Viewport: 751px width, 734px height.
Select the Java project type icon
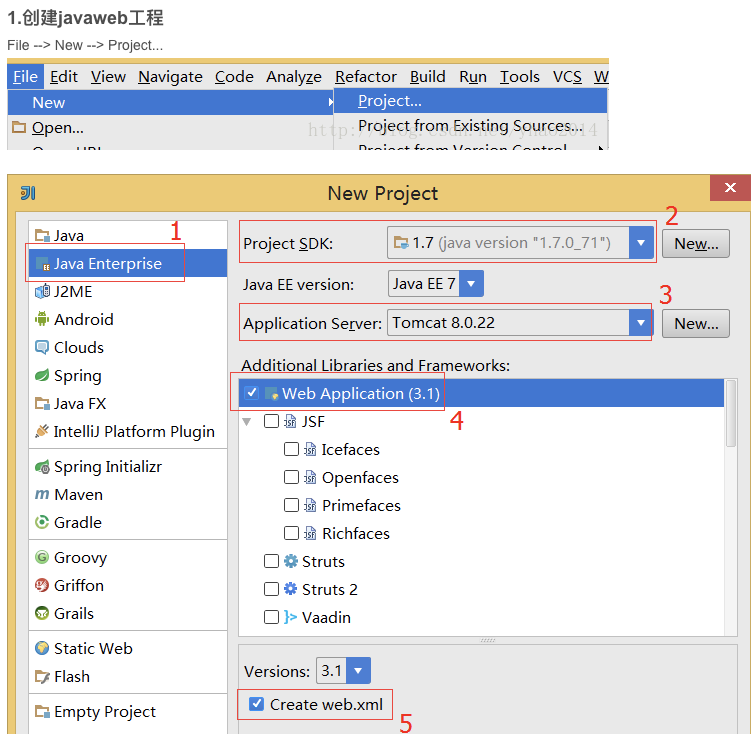click(42, 236)
